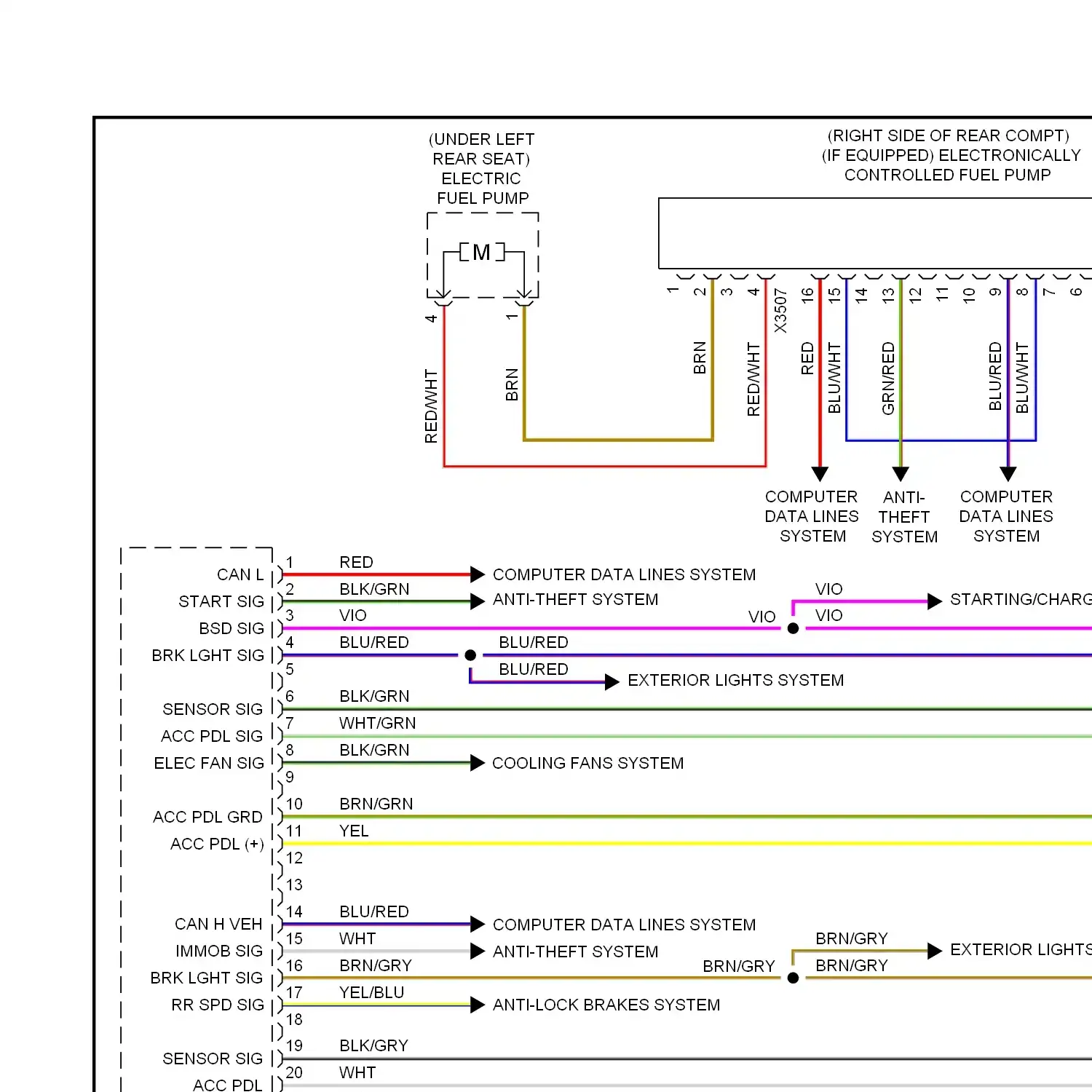Click ANTI-THEFT SYSTEM on WHT pin 15 row

[x=576, y=951]
